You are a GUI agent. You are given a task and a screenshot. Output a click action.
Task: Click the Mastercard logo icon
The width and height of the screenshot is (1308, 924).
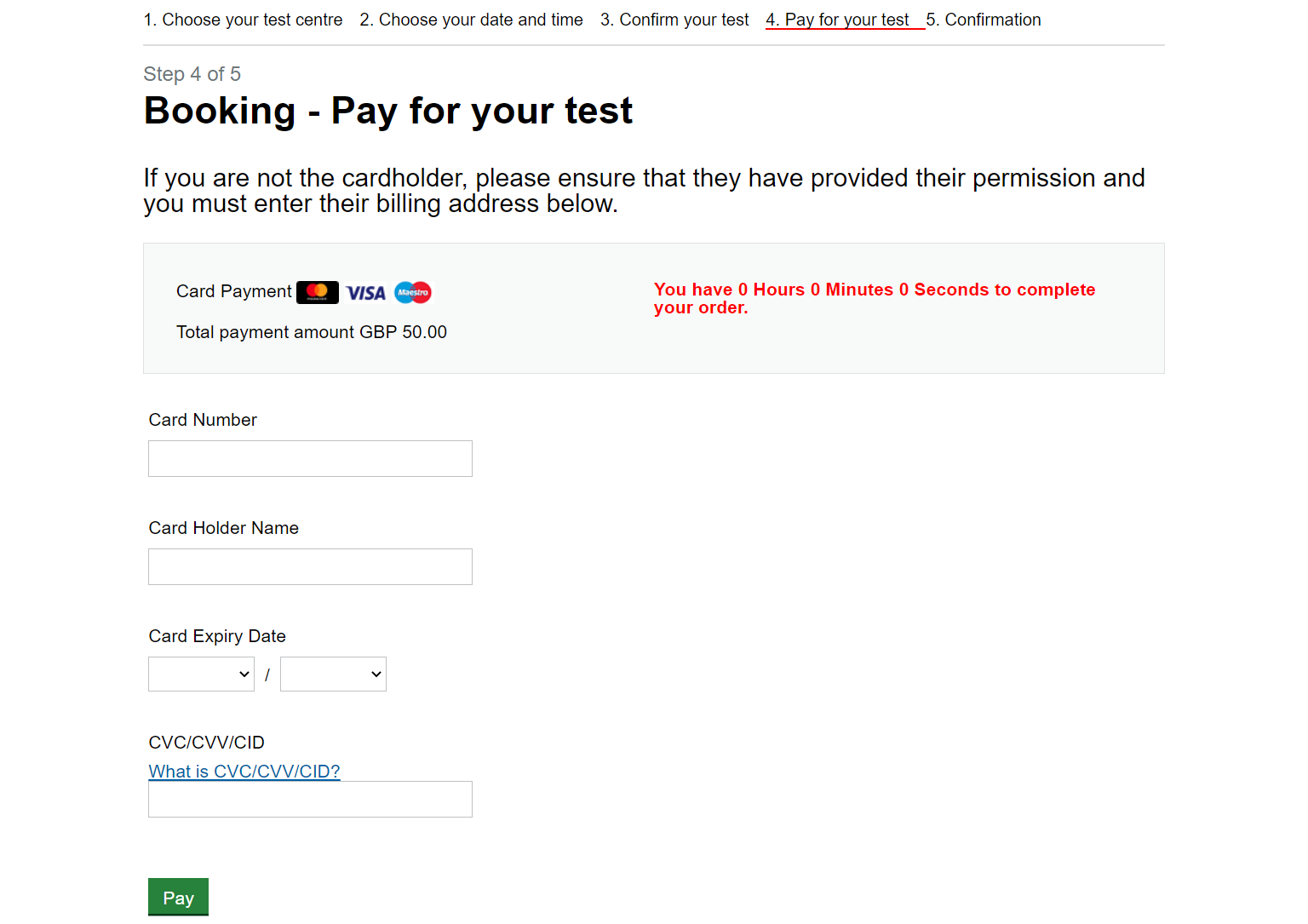pos(318,292)
